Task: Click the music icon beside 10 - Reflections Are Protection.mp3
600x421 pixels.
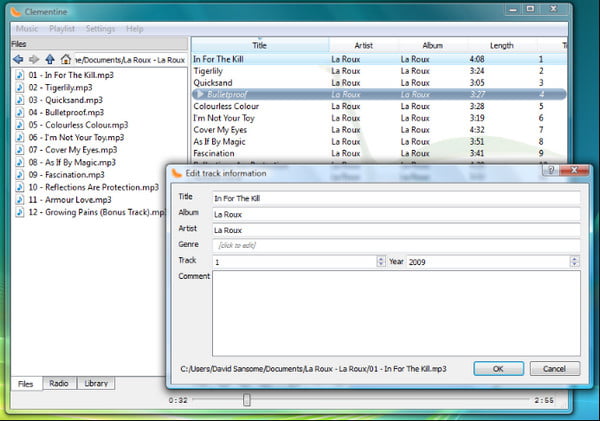Action: click(20, 187)
